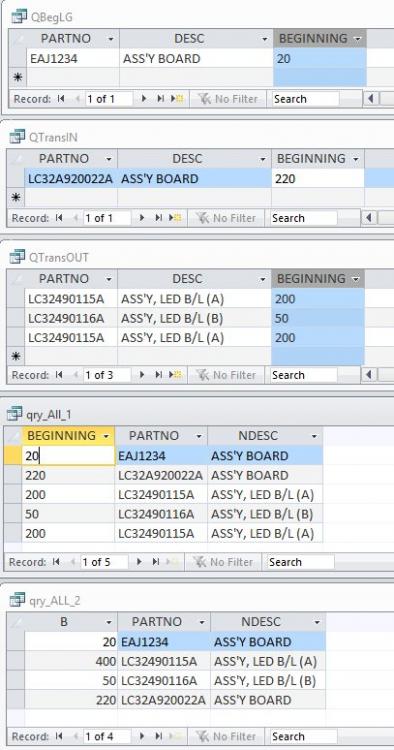Screen dimensions: 394x750
Task: Create new blank record in QBegLG
Action: (176, 99)
